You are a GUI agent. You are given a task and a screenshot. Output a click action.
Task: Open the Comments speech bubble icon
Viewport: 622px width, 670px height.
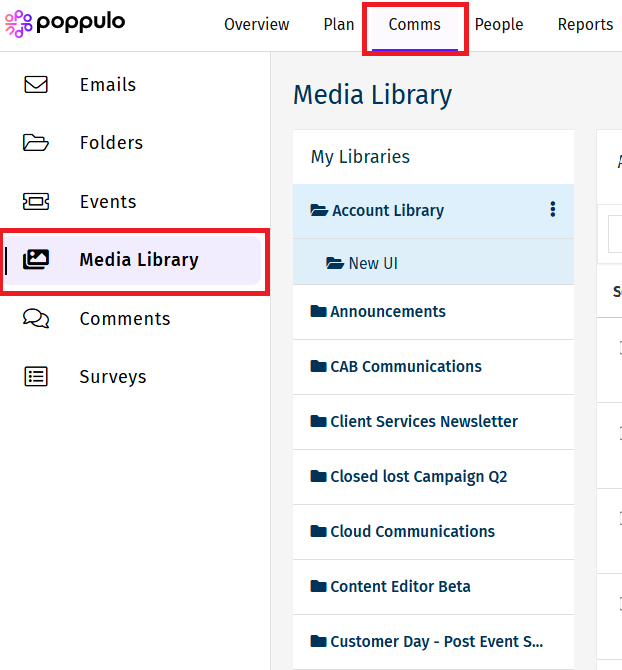(36, 318)
